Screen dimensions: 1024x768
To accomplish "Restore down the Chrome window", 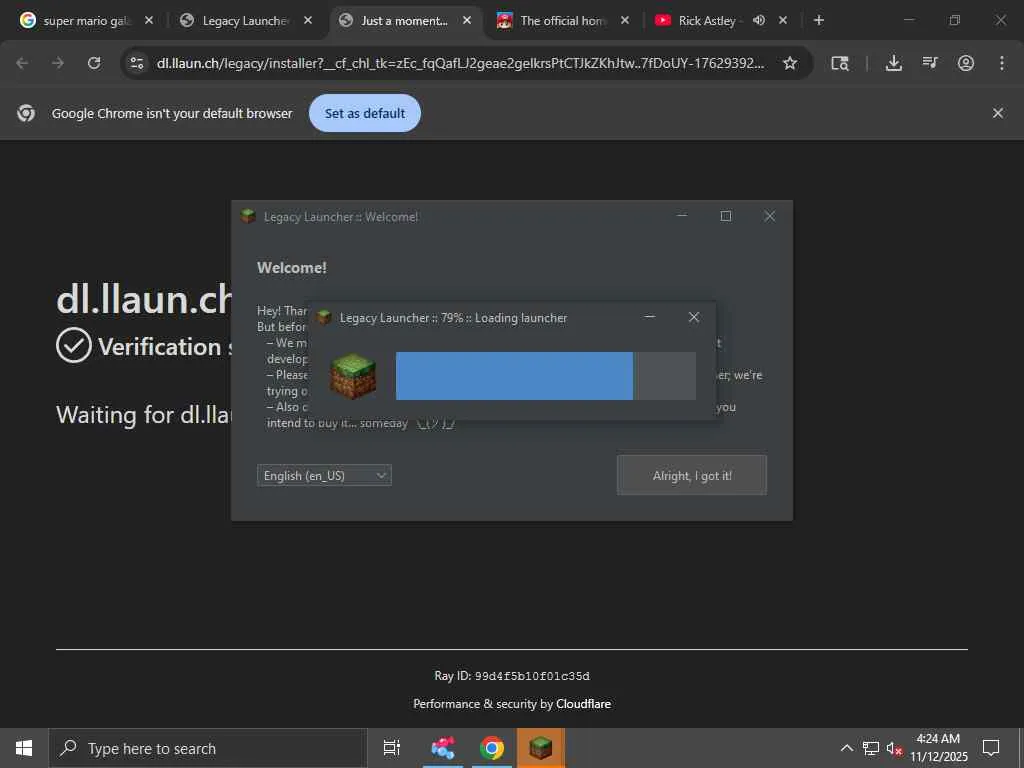I will [x=955, y=20].
